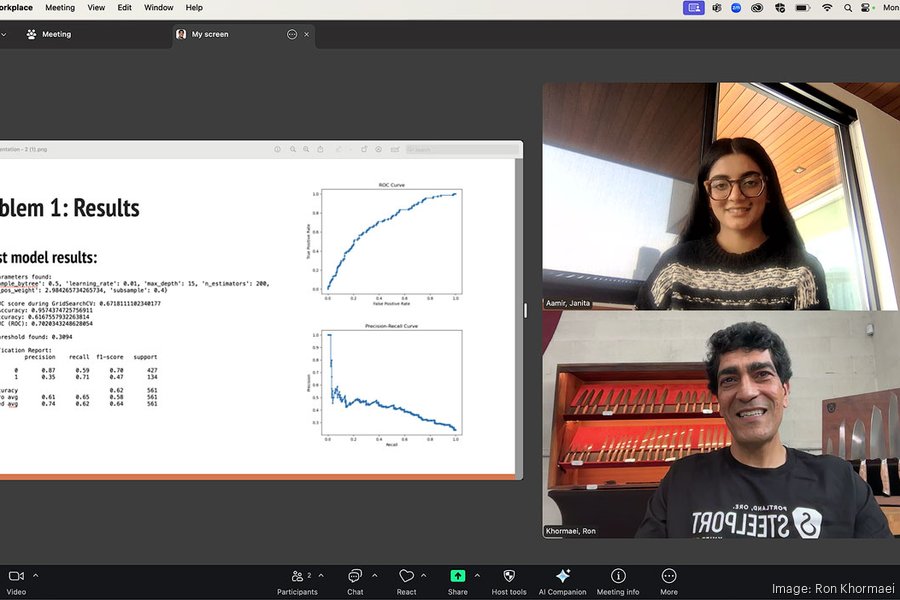900x600 pixels.
Task: Click the Preview share icon
Action: click(x=320, y=149)
